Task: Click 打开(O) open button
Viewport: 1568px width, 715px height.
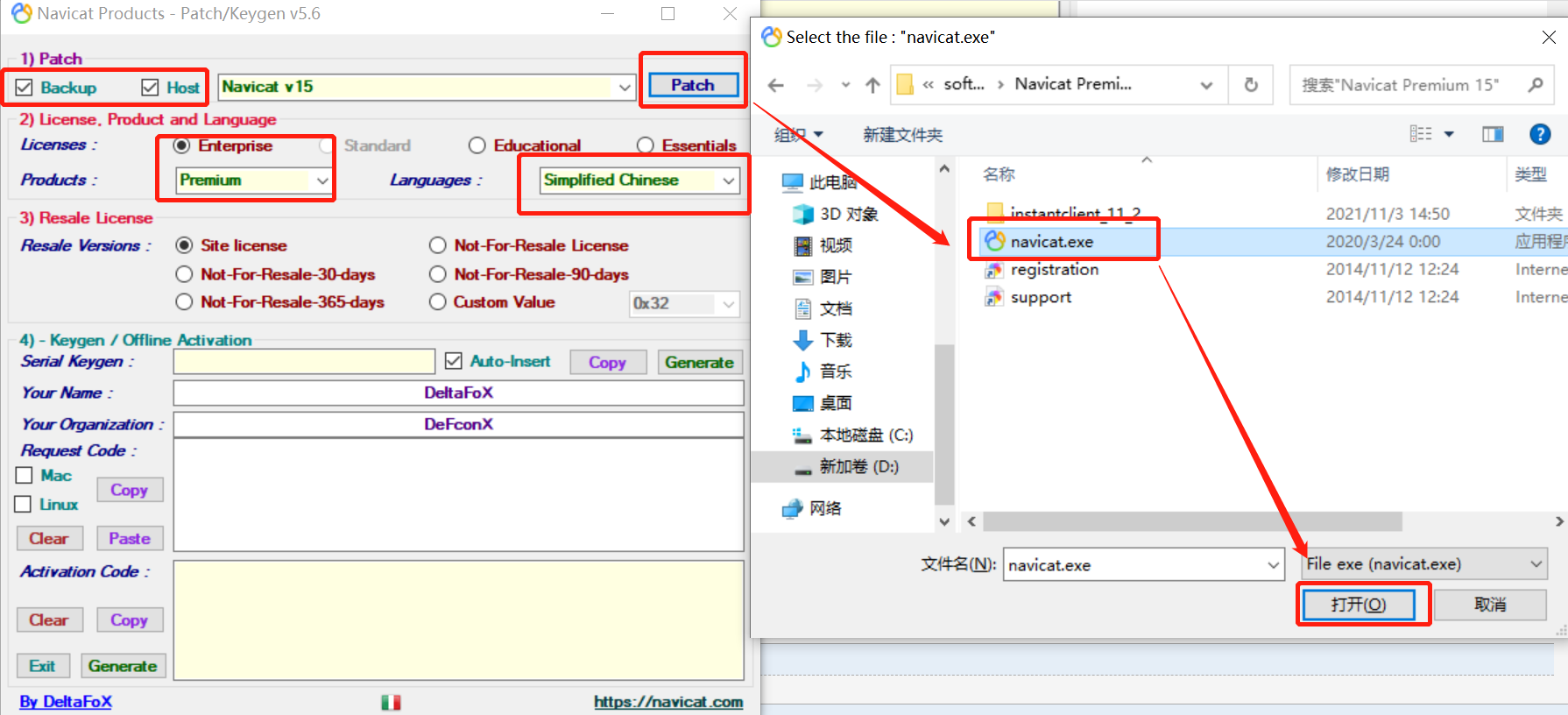Action: (x=1358, y=605)
